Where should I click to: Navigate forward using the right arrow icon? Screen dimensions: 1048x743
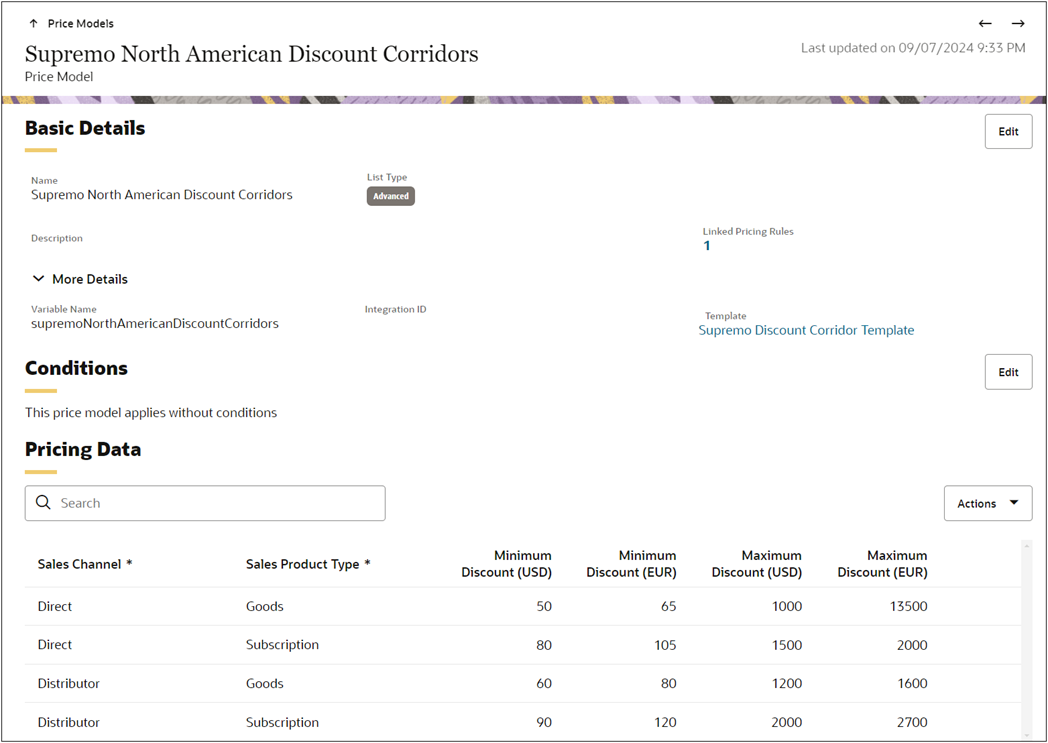1018,23
